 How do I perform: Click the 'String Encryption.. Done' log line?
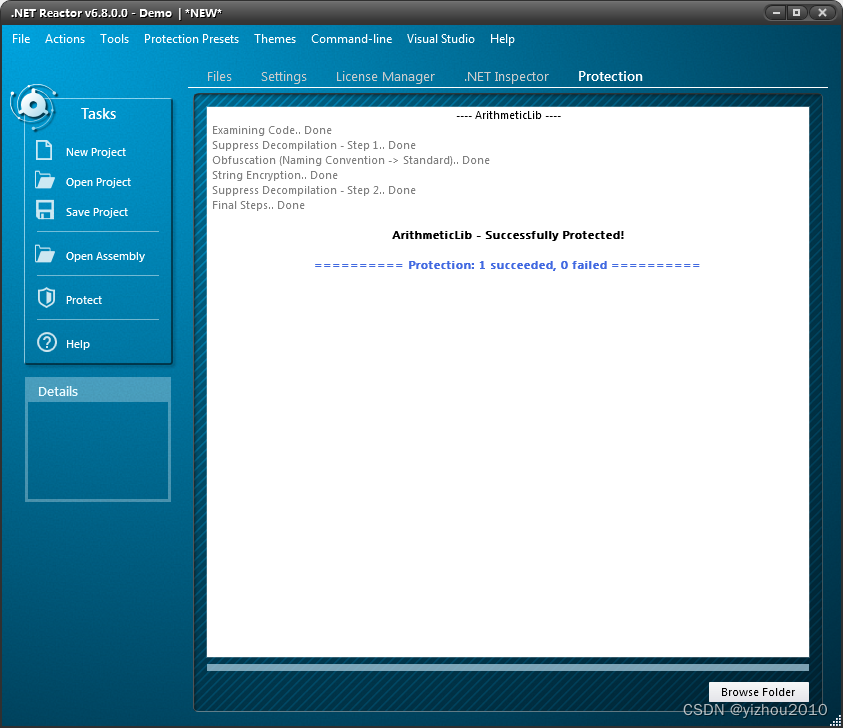(x=275, y=175)
